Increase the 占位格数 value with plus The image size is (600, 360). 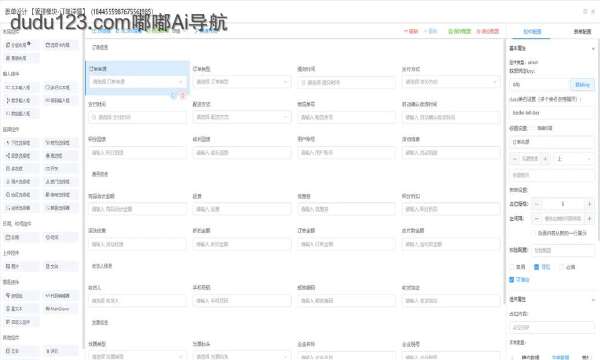pos(590,204)
